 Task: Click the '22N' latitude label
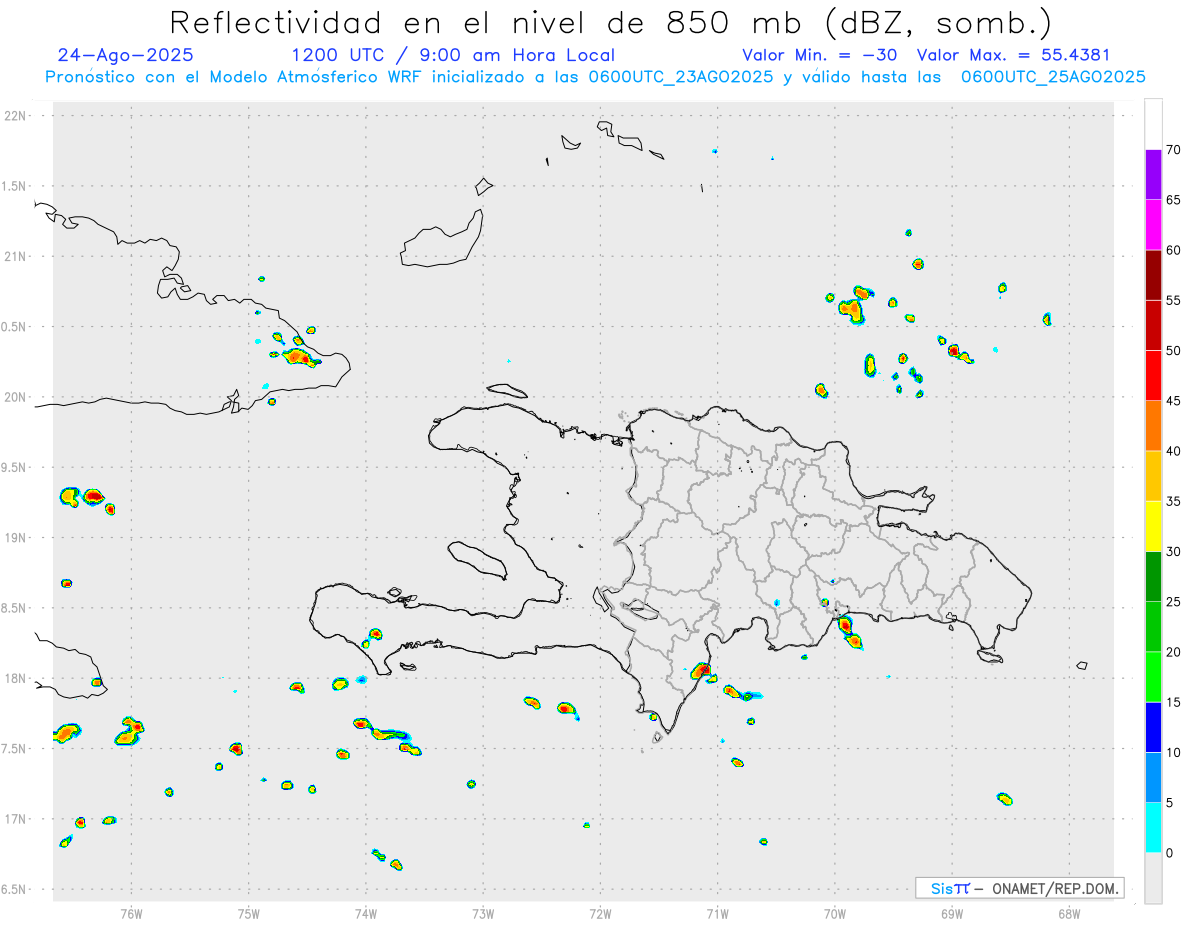point(17,115)
